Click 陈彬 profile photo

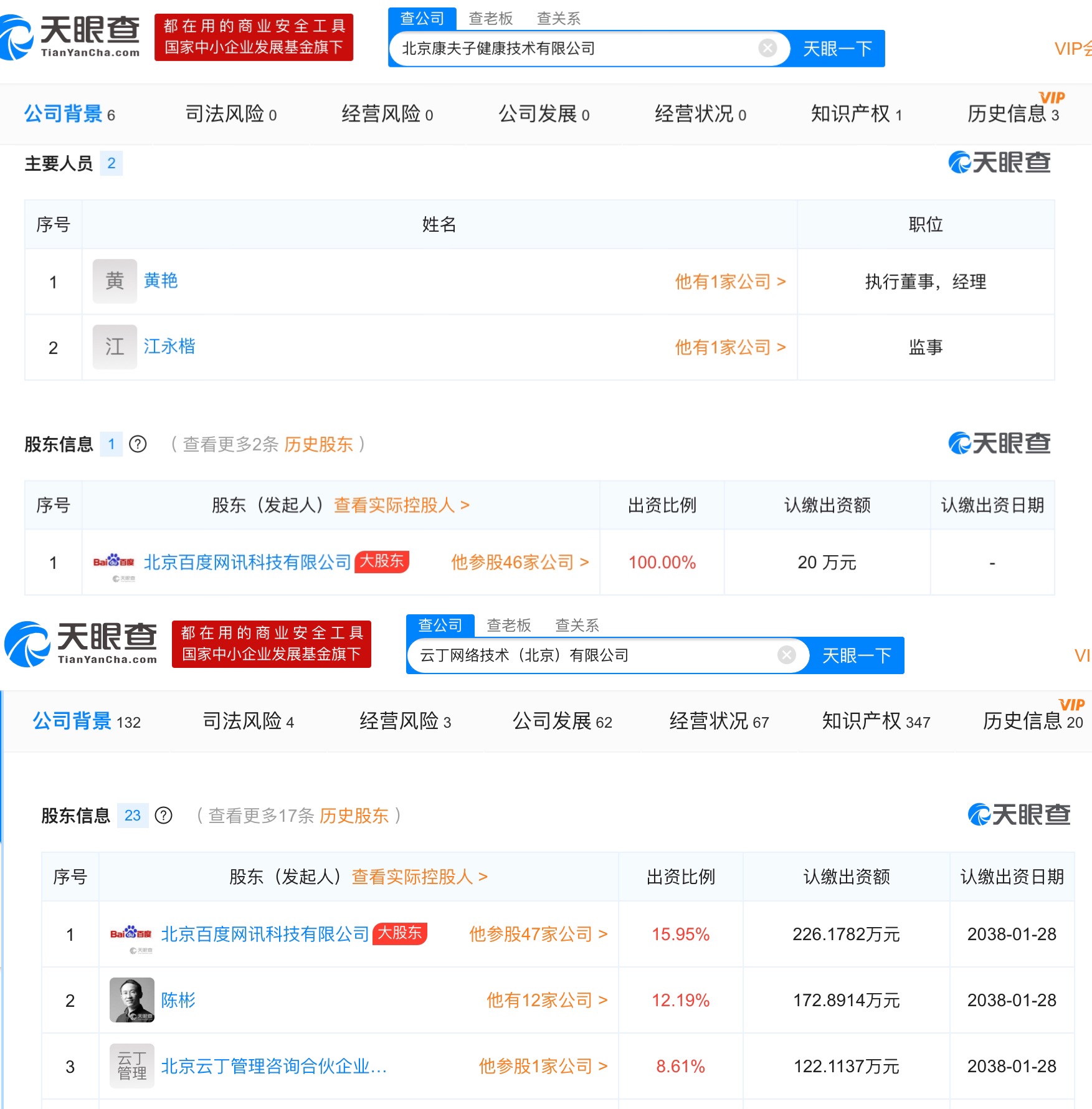click(132, 1000)
